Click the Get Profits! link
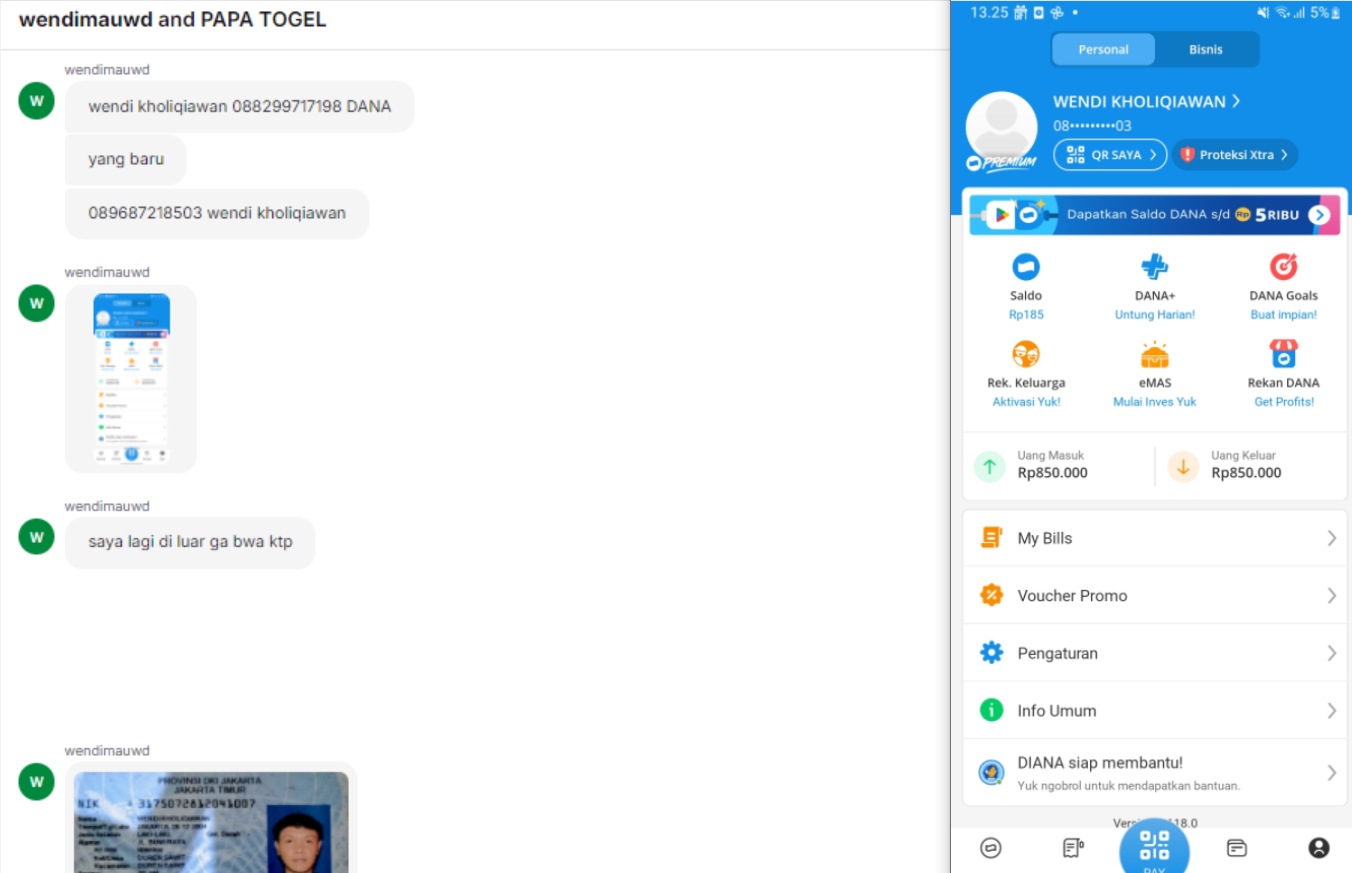The width and height of the screenshot is (1352, 873). pyautogui.click(x=1284, y=402)
